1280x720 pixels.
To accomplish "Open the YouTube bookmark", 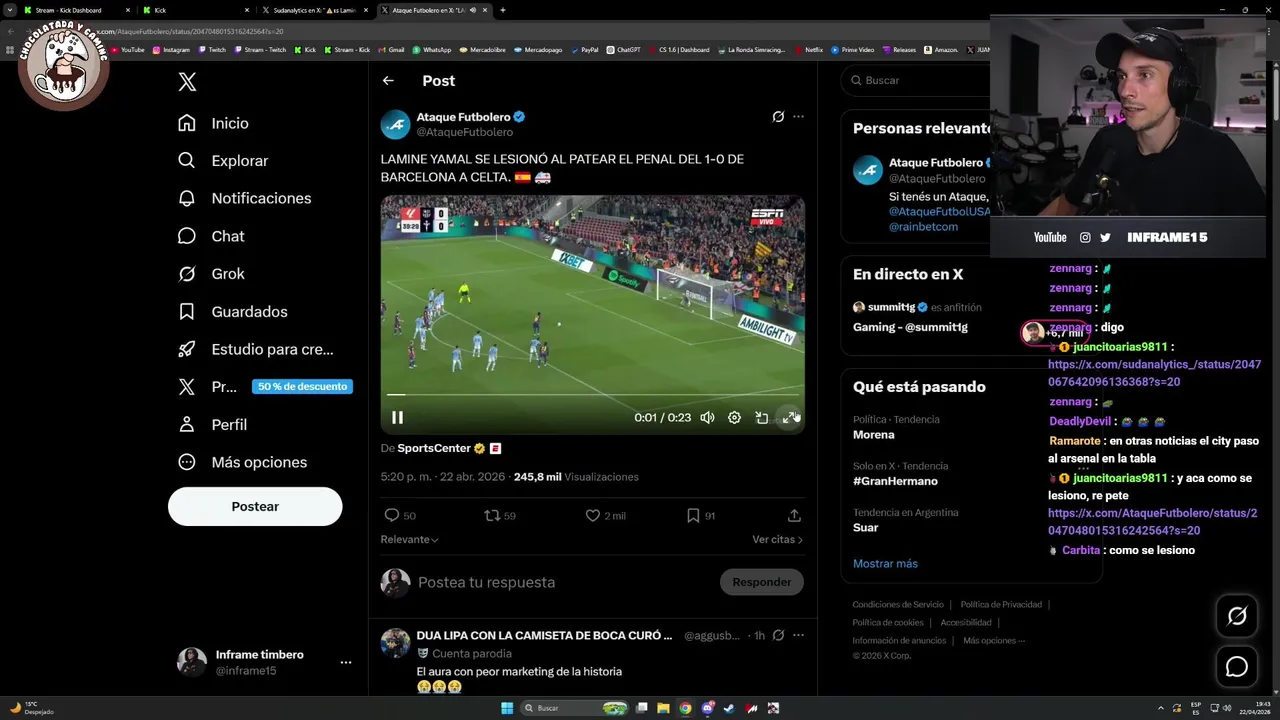I will tap(128, 49).
